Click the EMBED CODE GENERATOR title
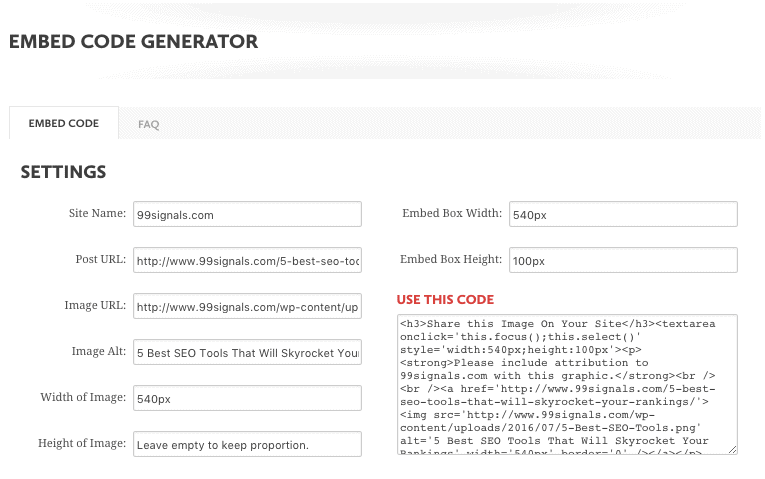765x479 pixels. tap(133, 41)
